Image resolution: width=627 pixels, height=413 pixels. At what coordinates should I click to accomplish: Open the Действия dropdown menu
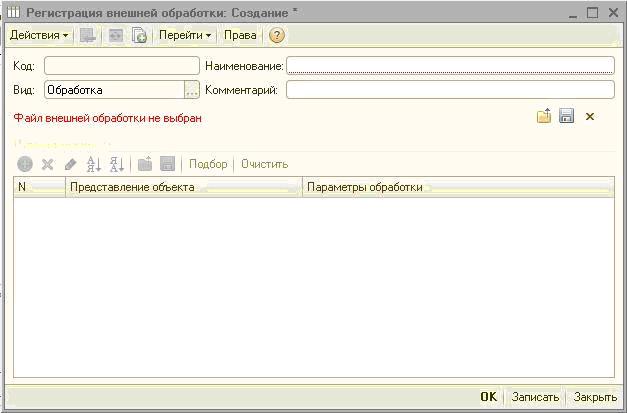point(39,35)
